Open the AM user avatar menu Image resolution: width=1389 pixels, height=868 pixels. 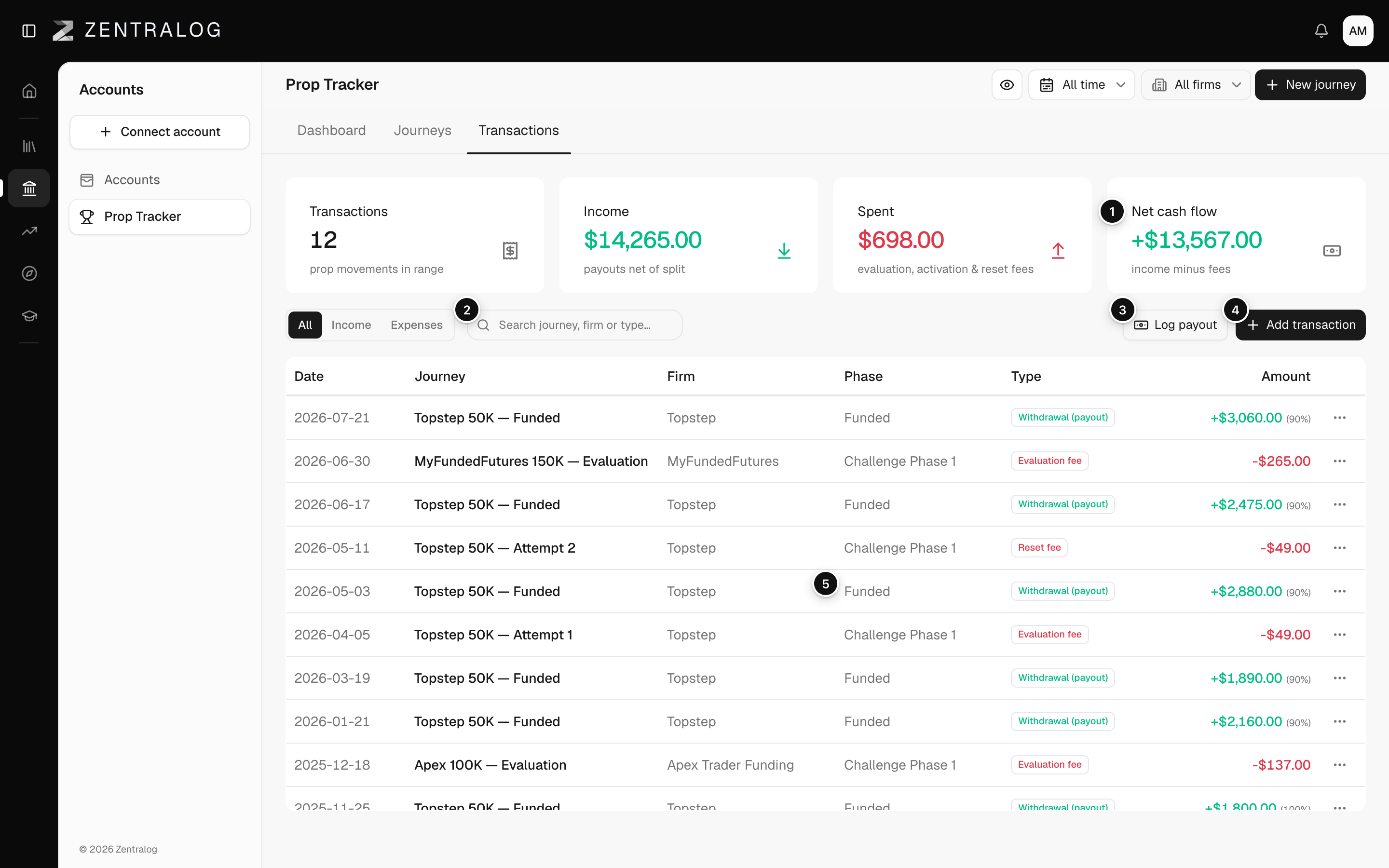point(1358,30)
